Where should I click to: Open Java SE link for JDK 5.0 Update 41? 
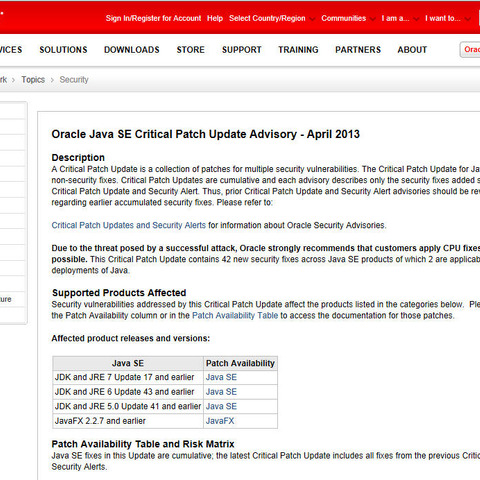[x=221, y=407]
